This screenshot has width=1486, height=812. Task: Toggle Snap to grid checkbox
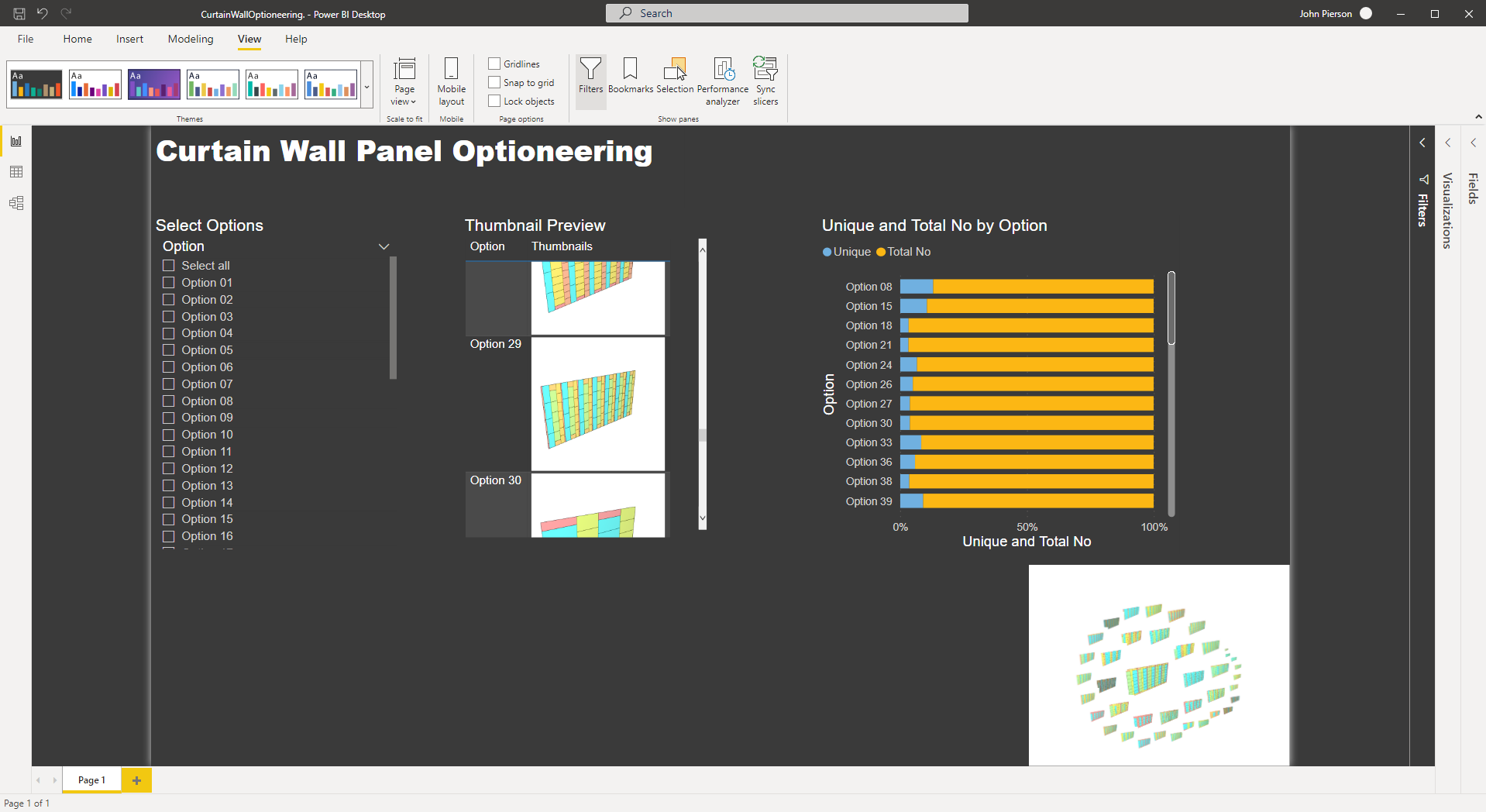[x=494, y=82]
